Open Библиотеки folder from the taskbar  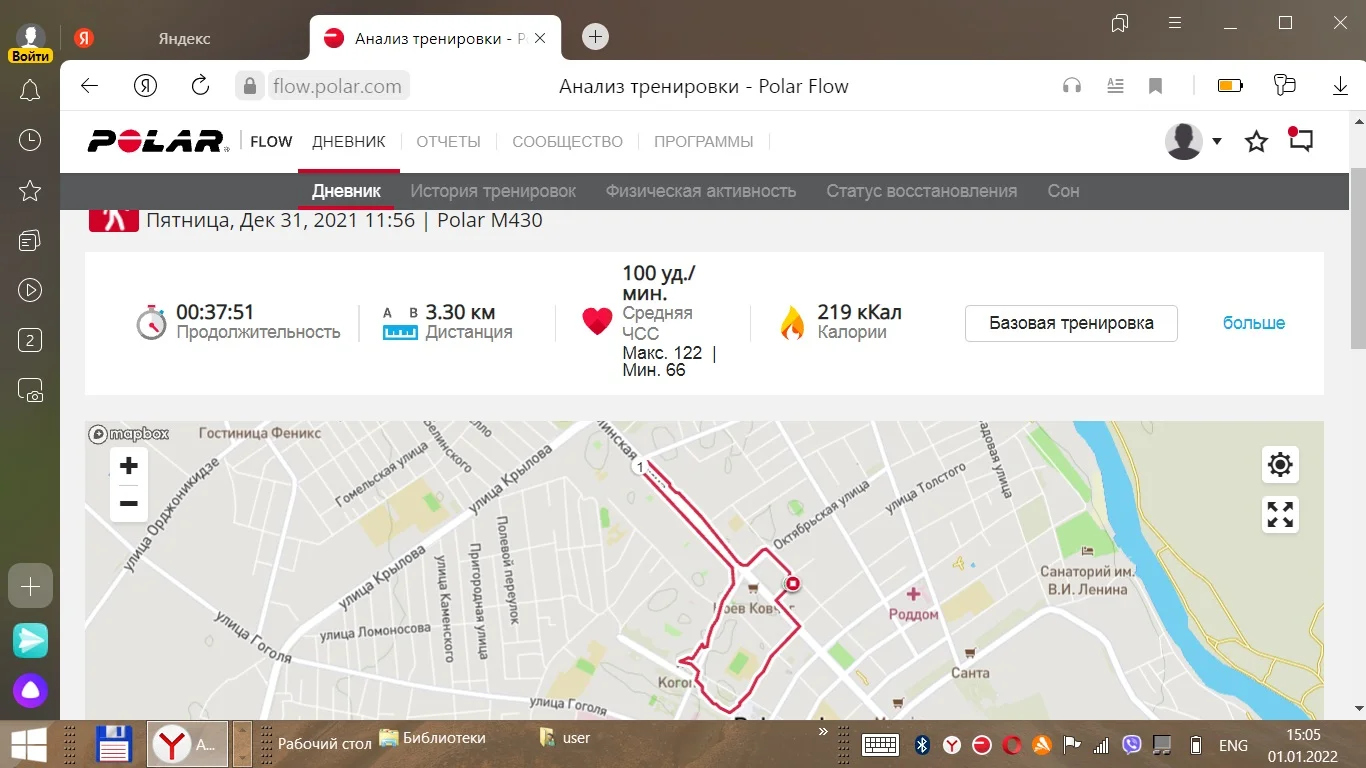(432, 738)
